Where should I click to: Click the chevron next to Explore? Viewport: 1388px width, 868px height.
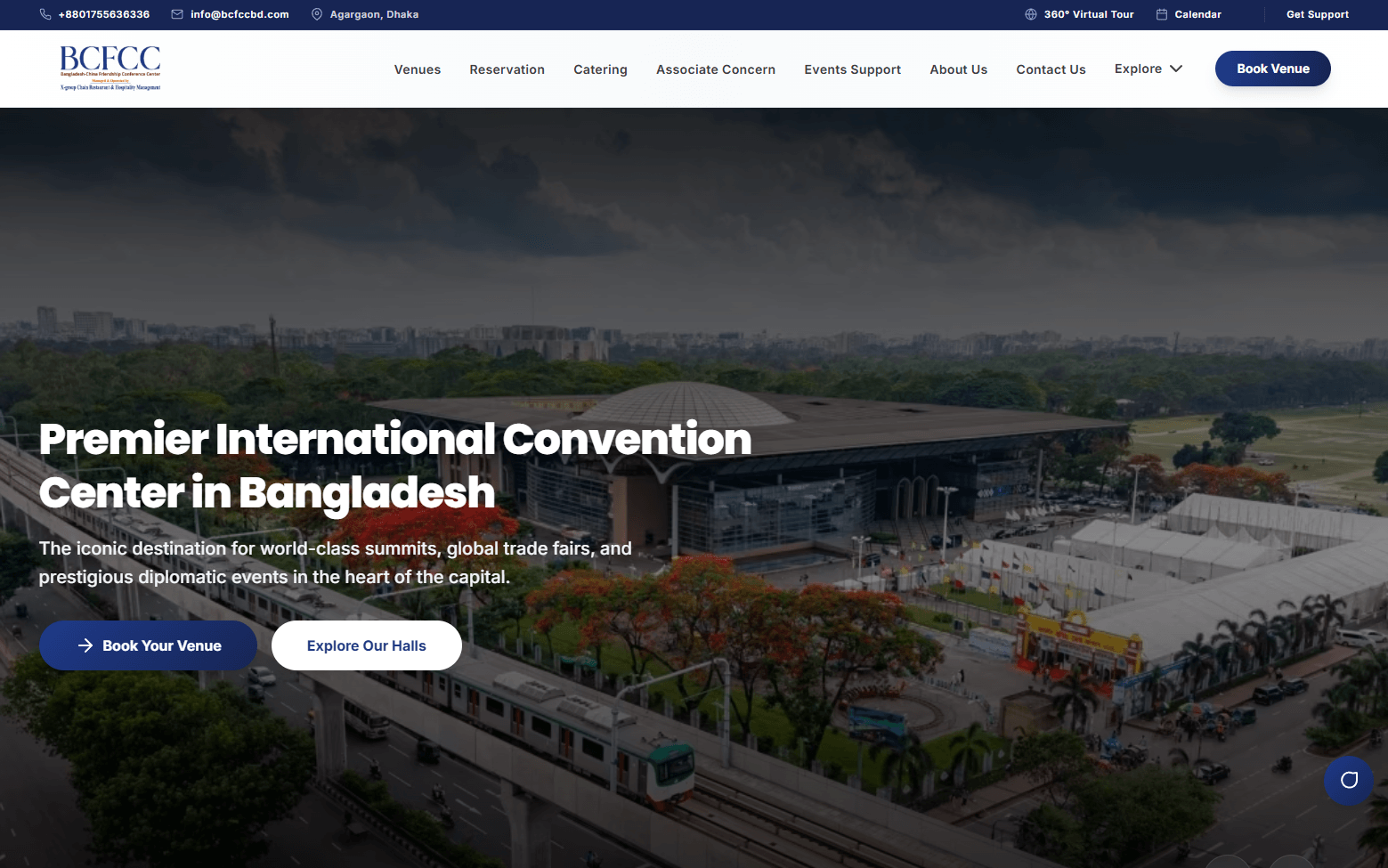(x=1175, y=69)
